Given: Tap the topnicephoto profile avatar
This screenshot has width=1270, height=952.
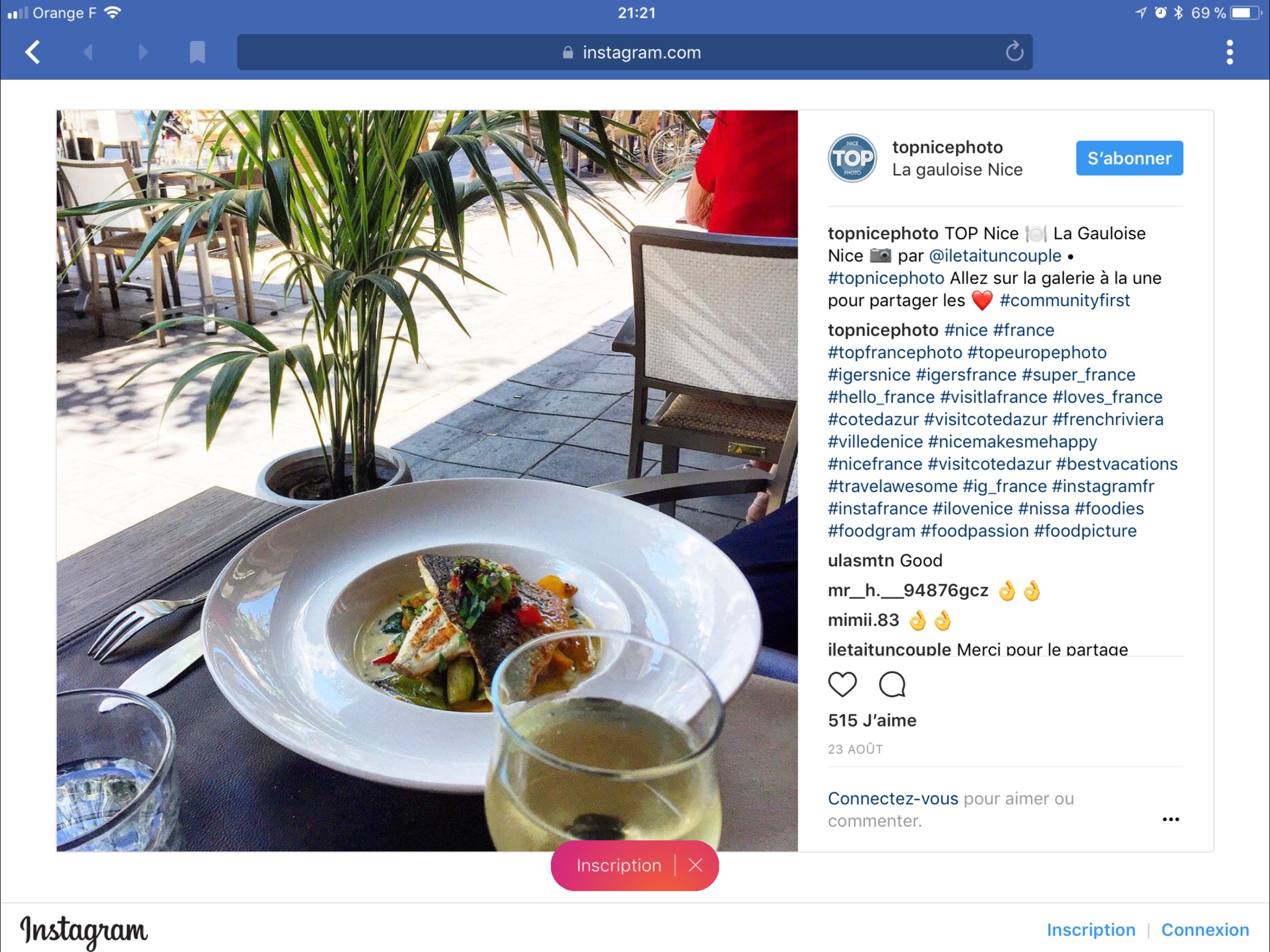Looking at the screenshot, I should pos(852,158).
